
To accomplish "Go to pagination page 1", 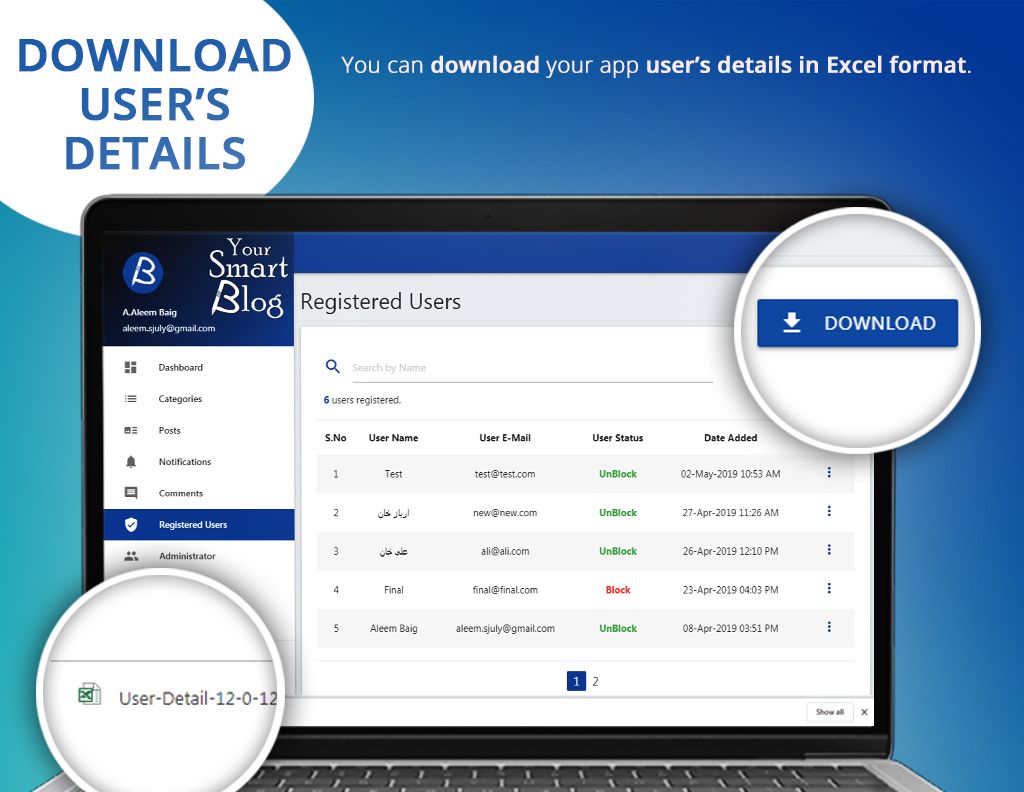I will click(x=576, y=681).
